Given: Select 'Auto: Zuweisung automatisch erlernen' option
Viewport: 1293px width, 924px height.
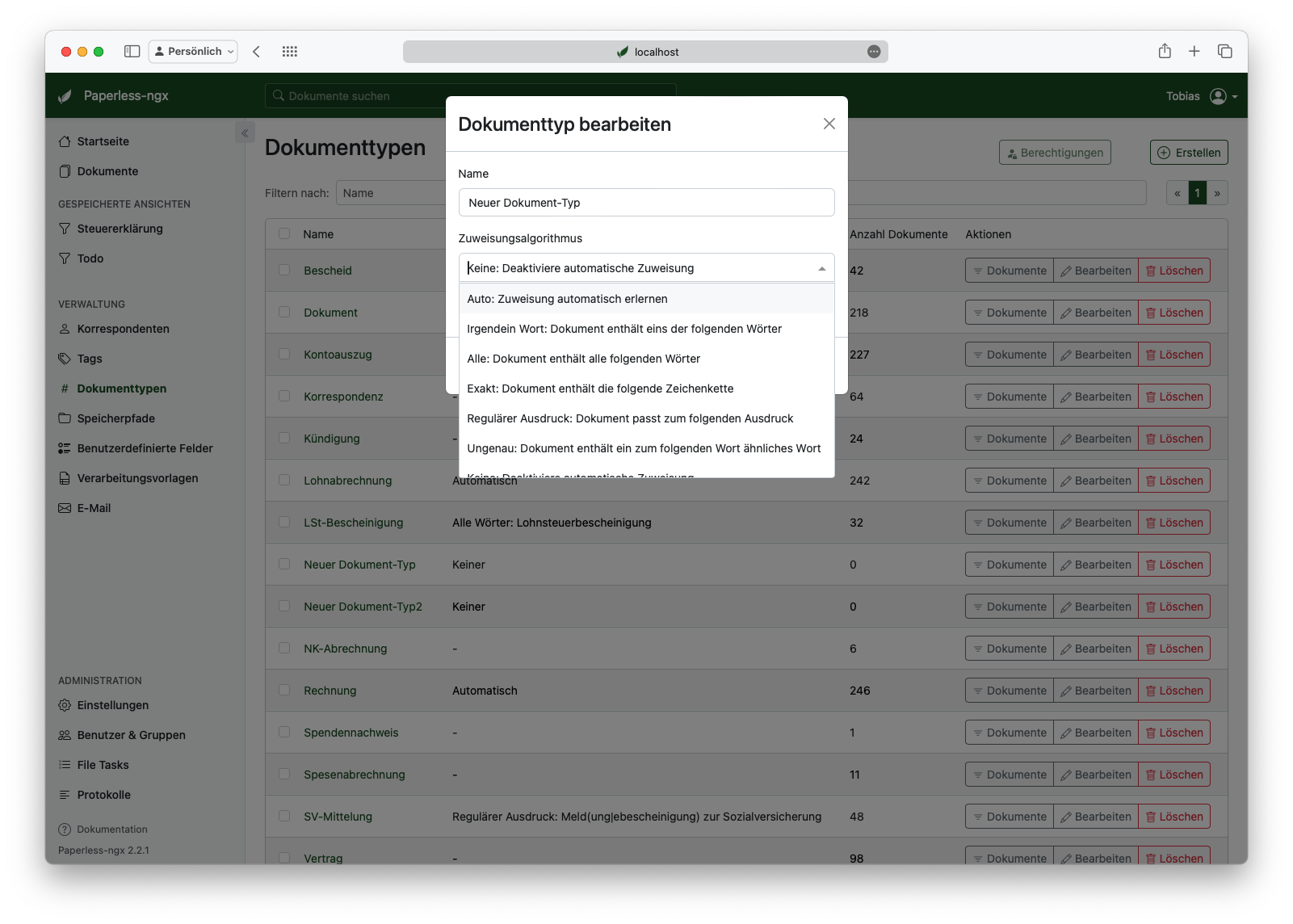Looking at the screenshot, I should click(567, 299).
